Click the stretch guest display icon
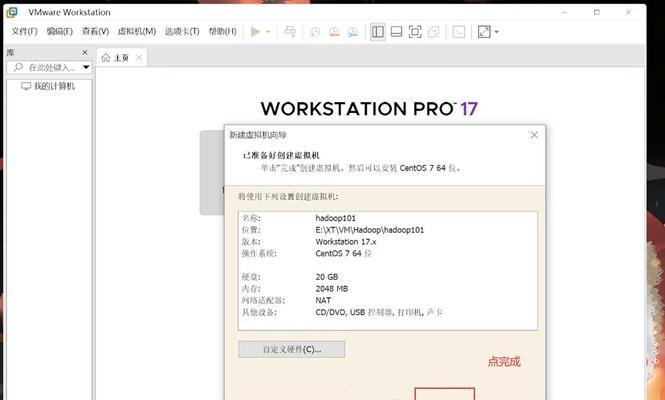The image size is (665, 400). 484,32
